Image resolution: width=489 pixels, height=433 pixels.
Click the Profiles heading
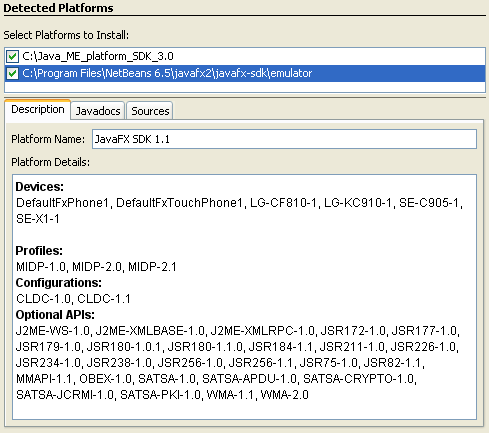click(x=39, y=251)
